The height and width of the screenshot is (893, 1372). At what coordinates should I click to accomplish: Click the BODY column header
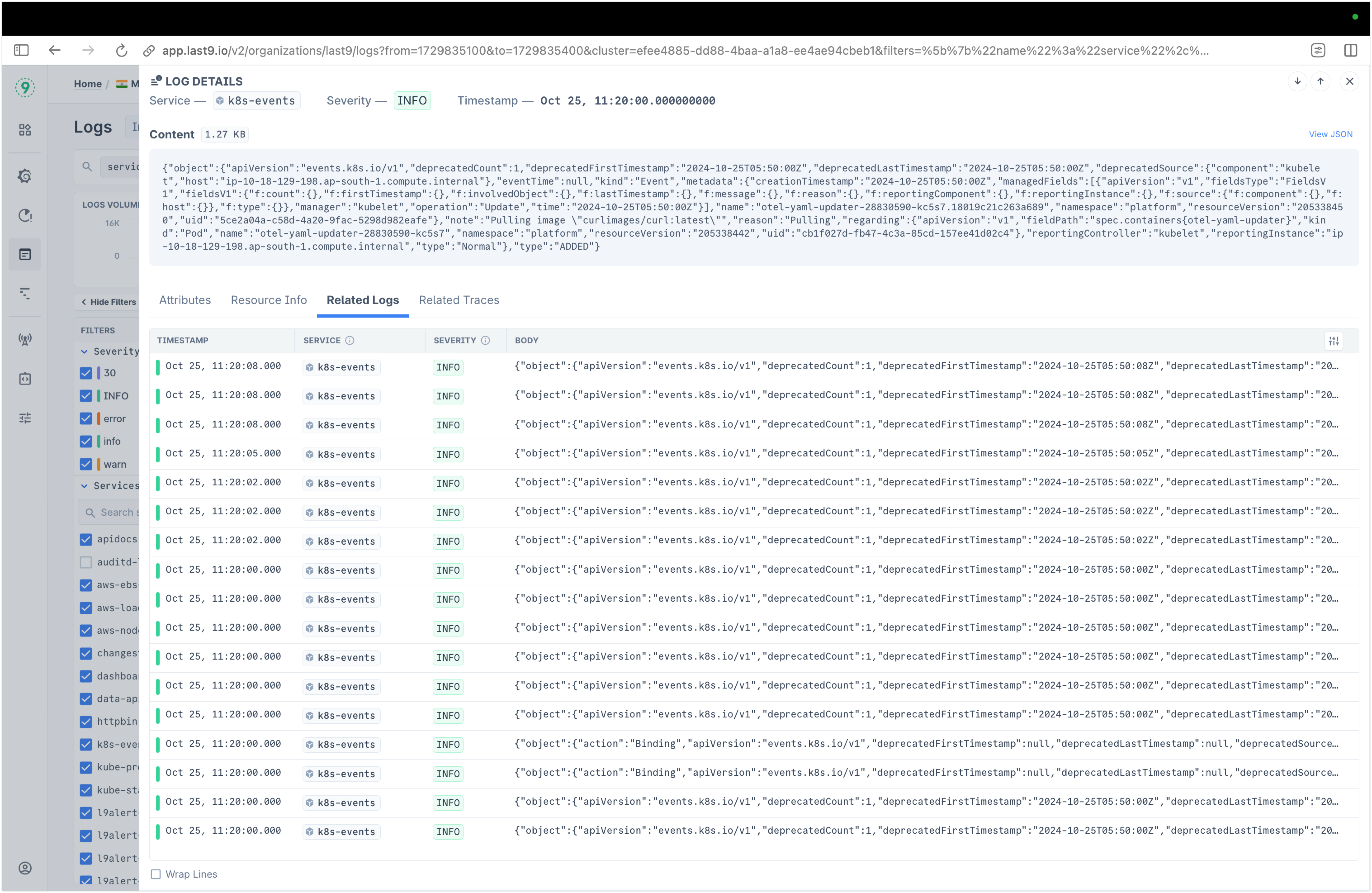point(526,340)
